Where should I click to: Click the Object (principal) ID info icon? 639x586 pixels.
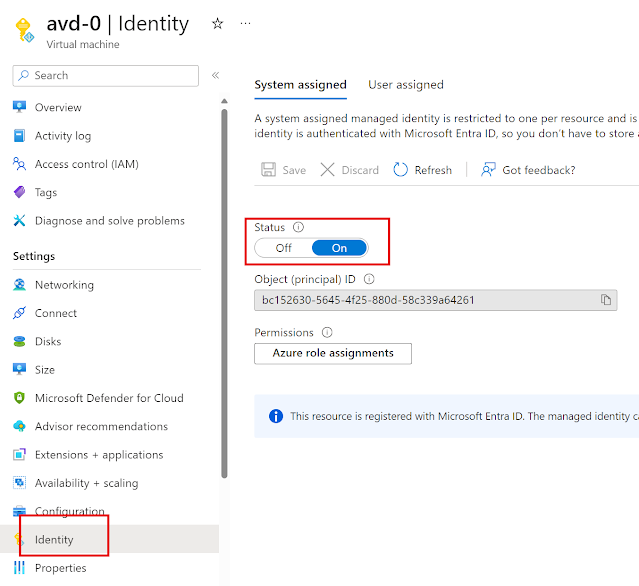(x=369, y=279)
